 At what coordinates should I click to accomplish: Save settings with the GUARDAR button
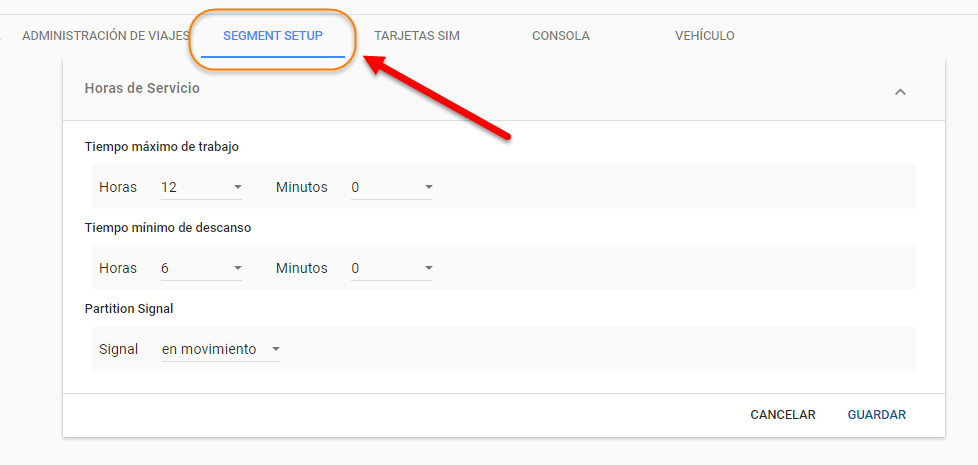click(x=876, y=415)
